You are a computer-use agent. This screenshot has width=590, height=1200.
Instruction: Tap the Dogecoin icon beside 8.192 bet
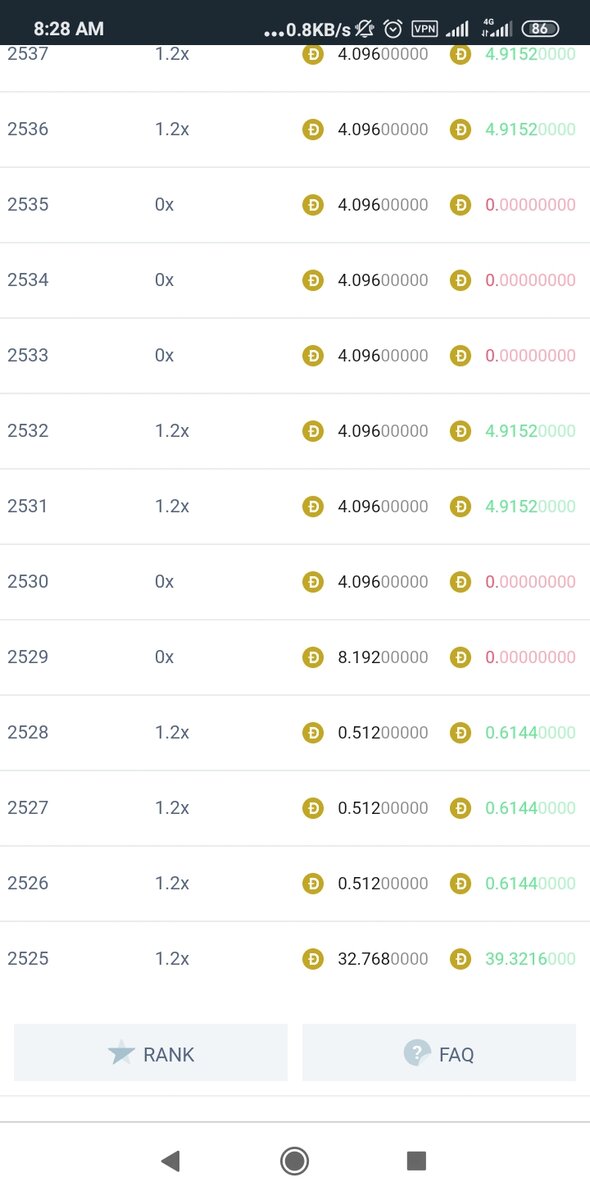[x=313, y=657]
